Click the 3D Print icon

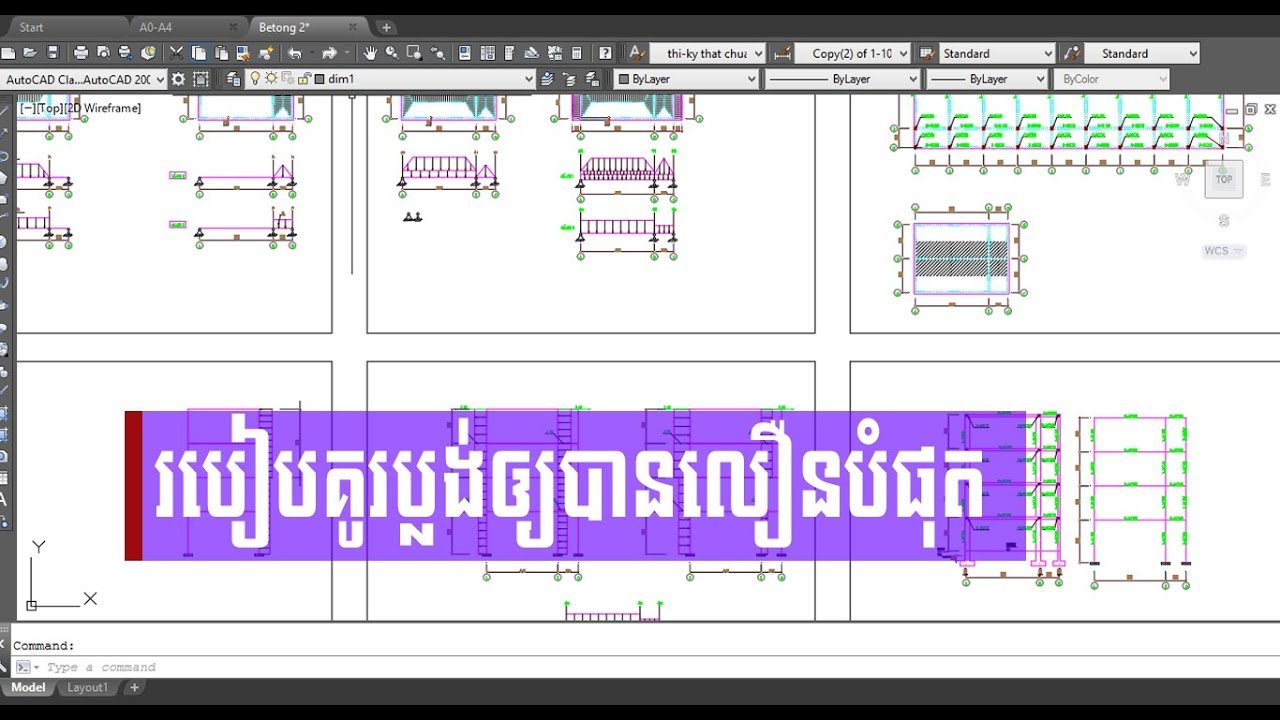pos(148,53)
